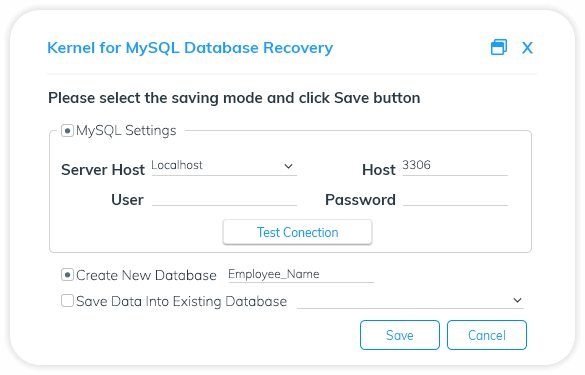Click the saving mode instruction heading
The height and width of the screenshot is (375, 585).
pos(234,98)
